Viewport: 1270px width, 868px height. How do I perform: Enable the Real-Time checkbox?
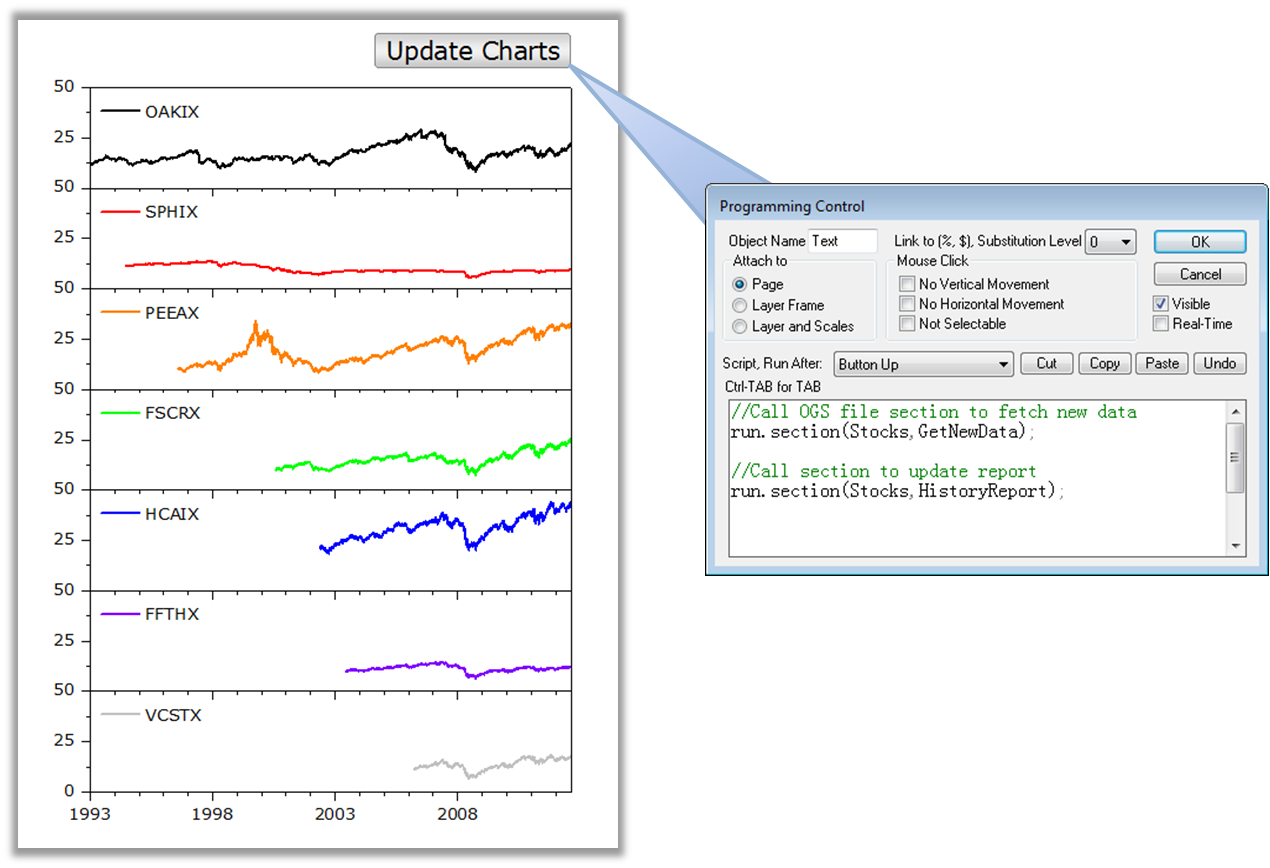click(1161, 324)
